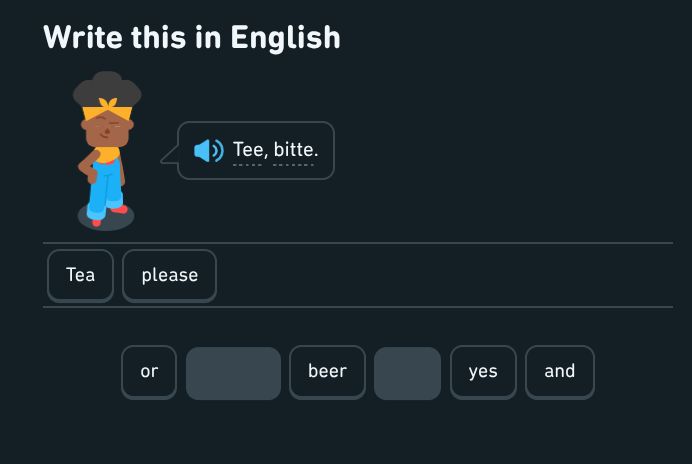Screen dimensions: 692x464
Task: Click the character's dark hair bun
Action: [x=107, y=87]
